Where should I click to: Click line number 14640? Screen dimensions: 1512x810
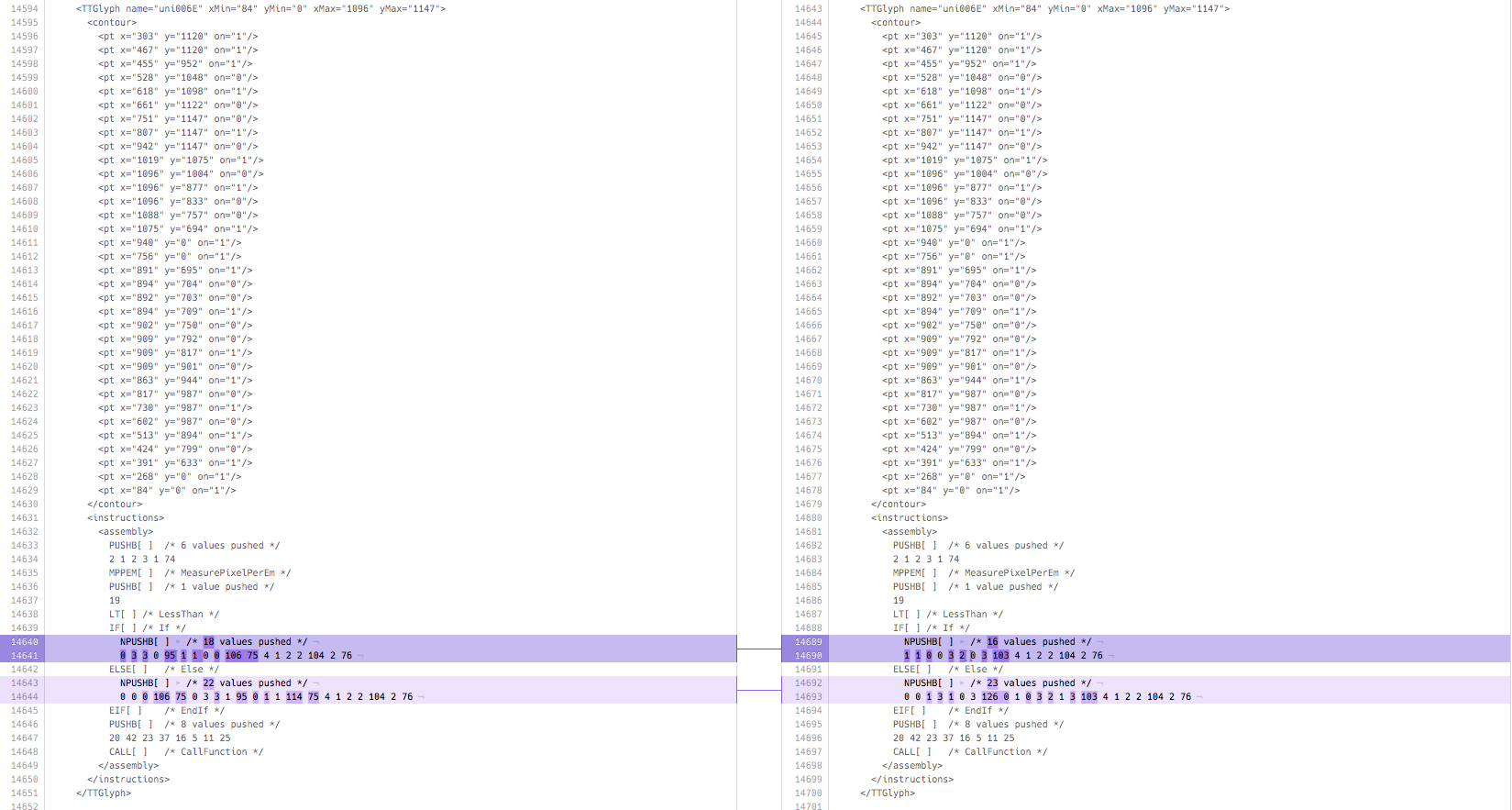coord(25,642)
